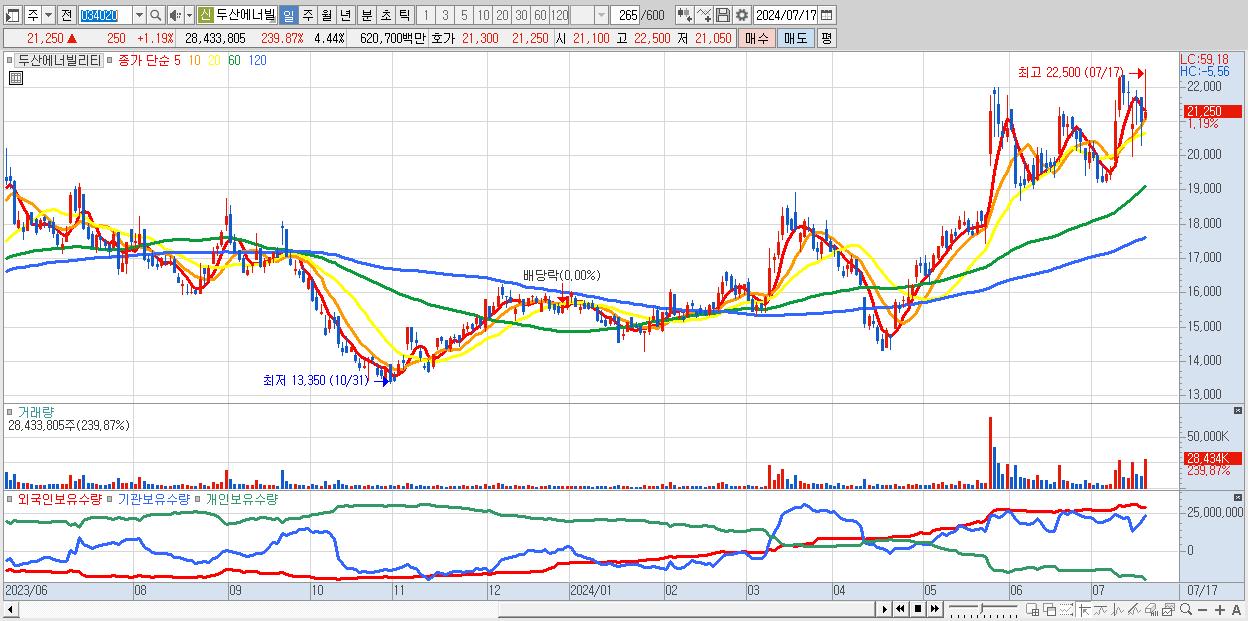Click the green 신 badge icon
The width and height of the screenshot is (1248, 621).
205,15
